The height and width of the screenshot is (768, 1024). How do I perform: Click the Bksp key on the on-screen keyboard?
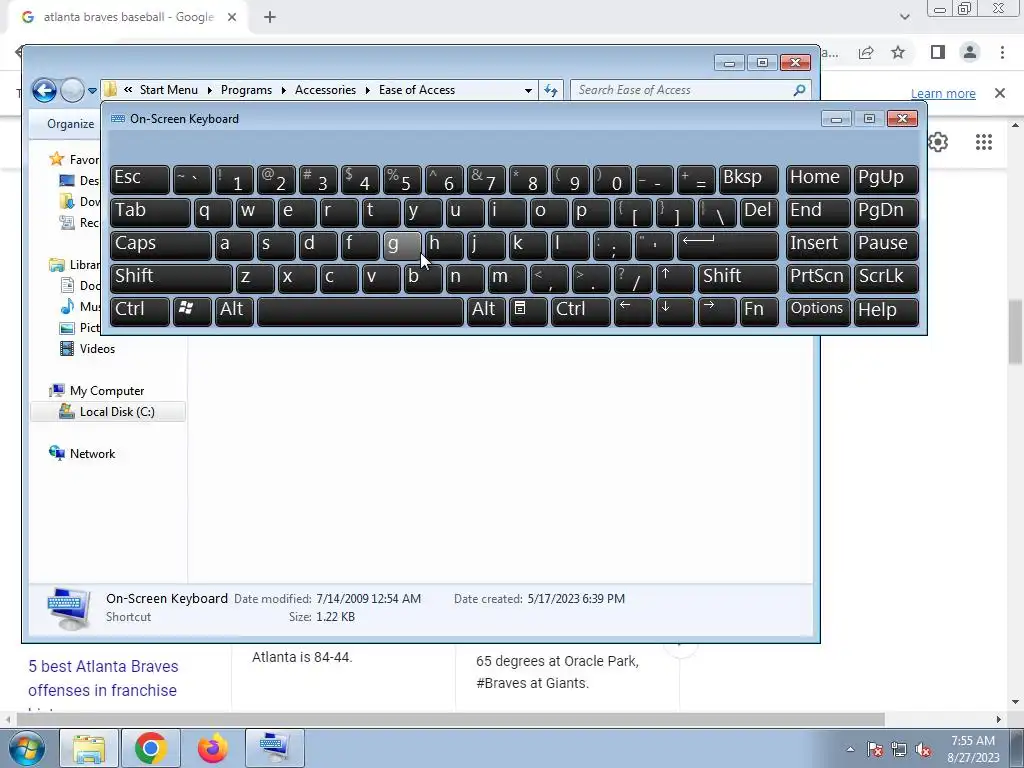(748, 179)
